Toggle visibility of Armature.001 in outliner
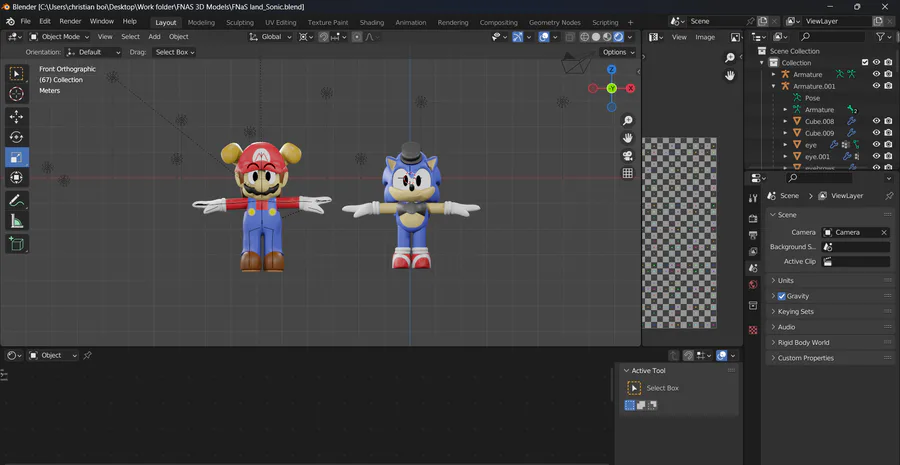Screen dimensions: 900x465 (876, 86)
